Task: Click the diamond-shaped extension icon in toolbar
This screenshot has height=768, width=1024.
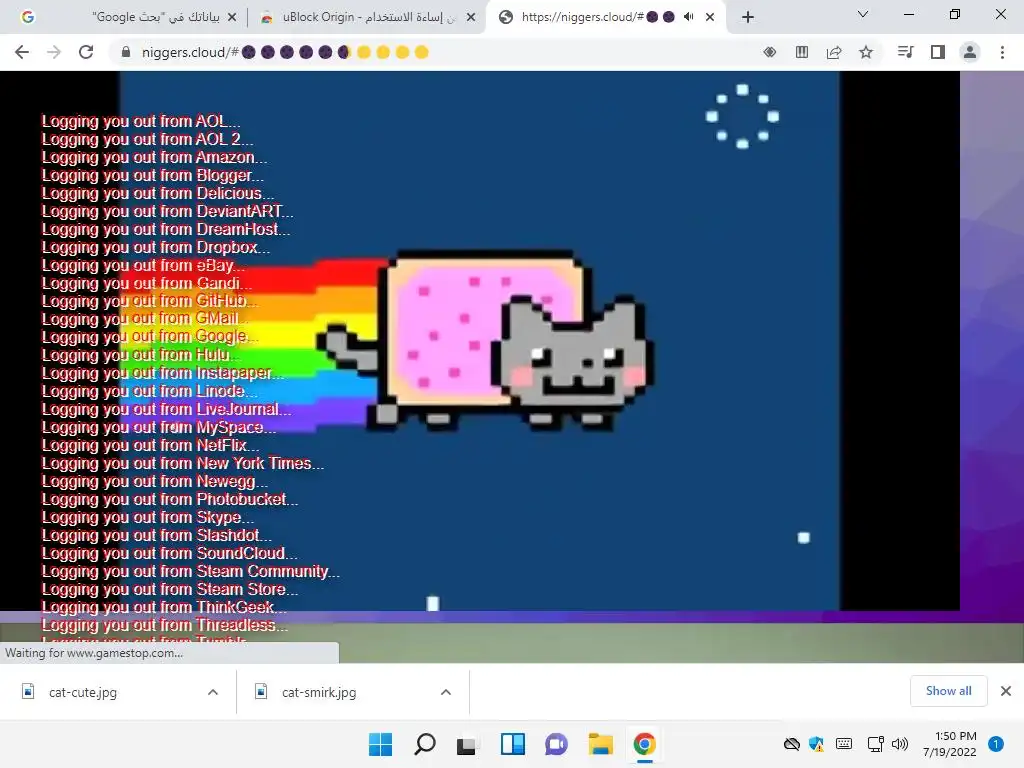Action: (770, 52)
